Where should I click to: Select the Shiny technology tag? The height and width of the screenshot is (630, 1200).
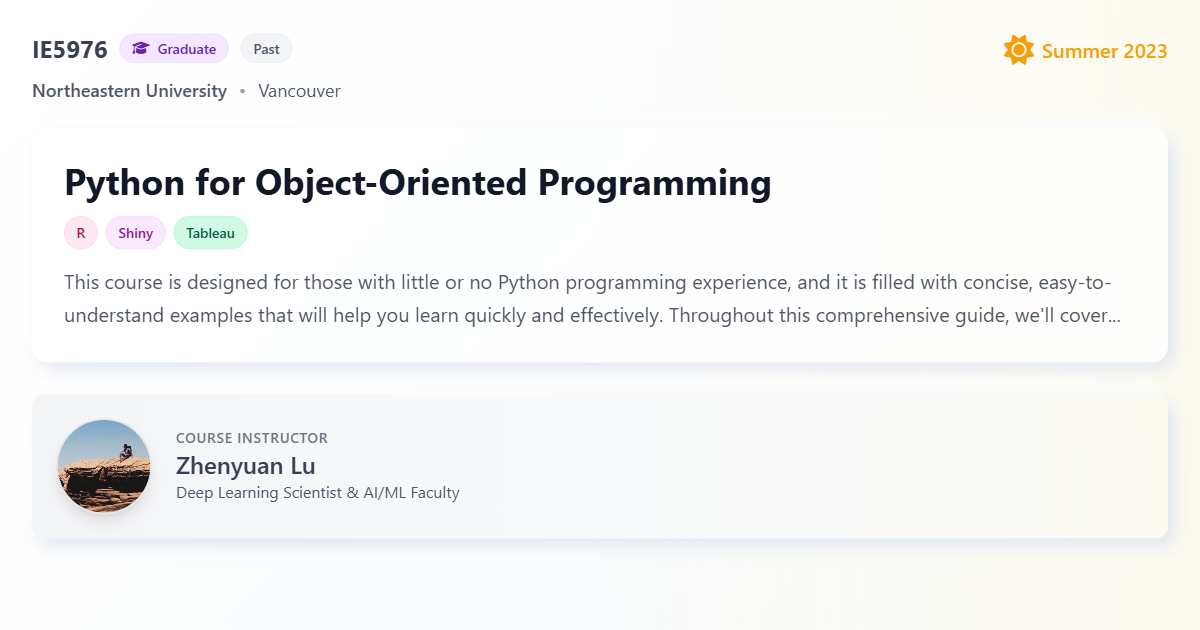point(135,232)
